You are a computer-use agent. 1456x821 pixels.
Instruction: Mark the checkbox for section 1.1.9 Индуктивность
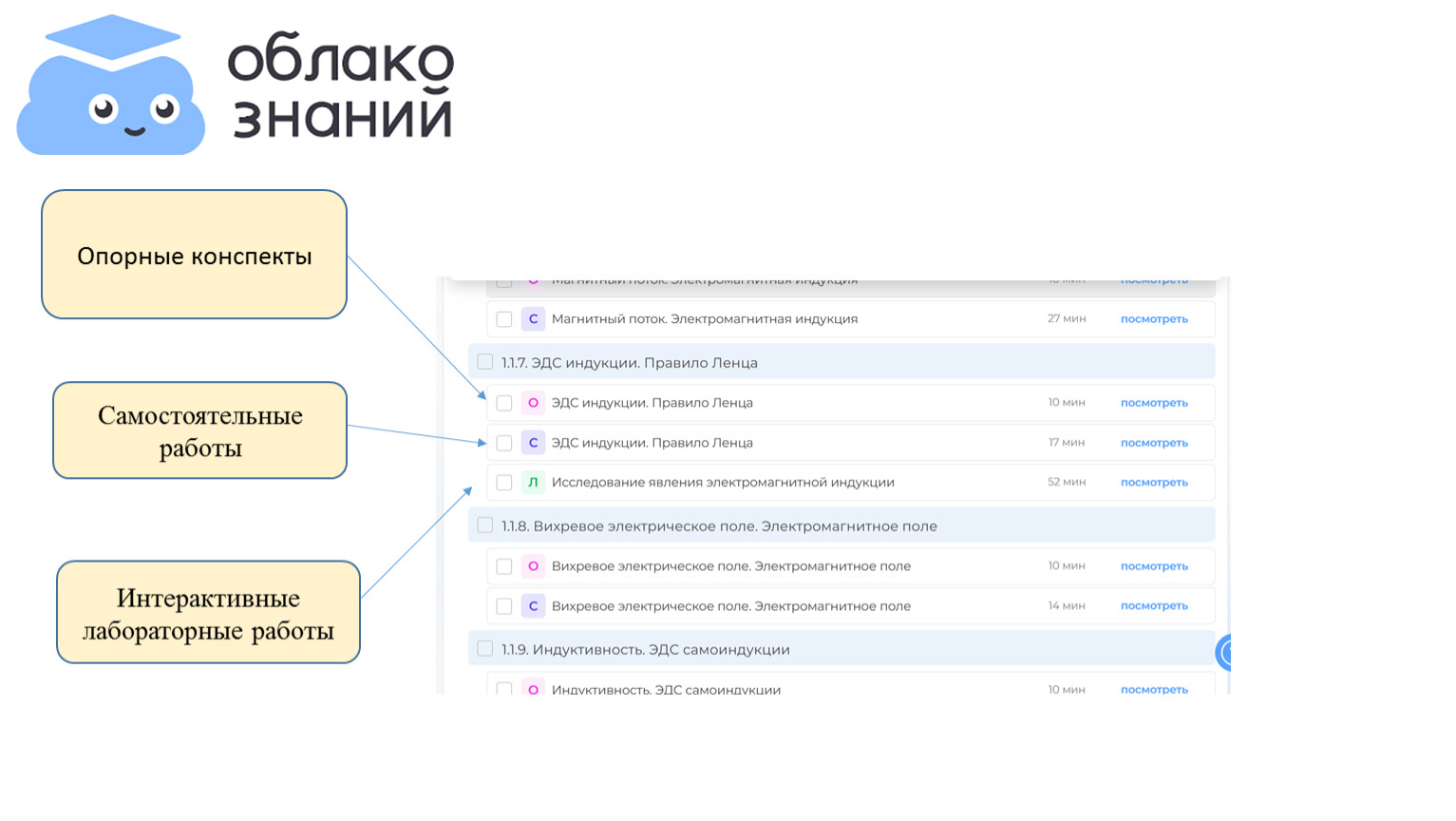(x=485, y=649)
